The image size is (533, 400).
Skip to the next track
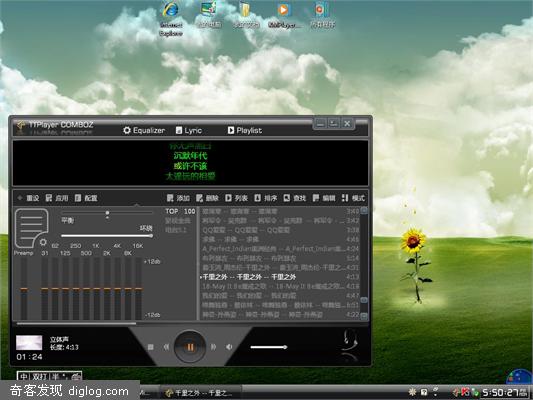213,347
